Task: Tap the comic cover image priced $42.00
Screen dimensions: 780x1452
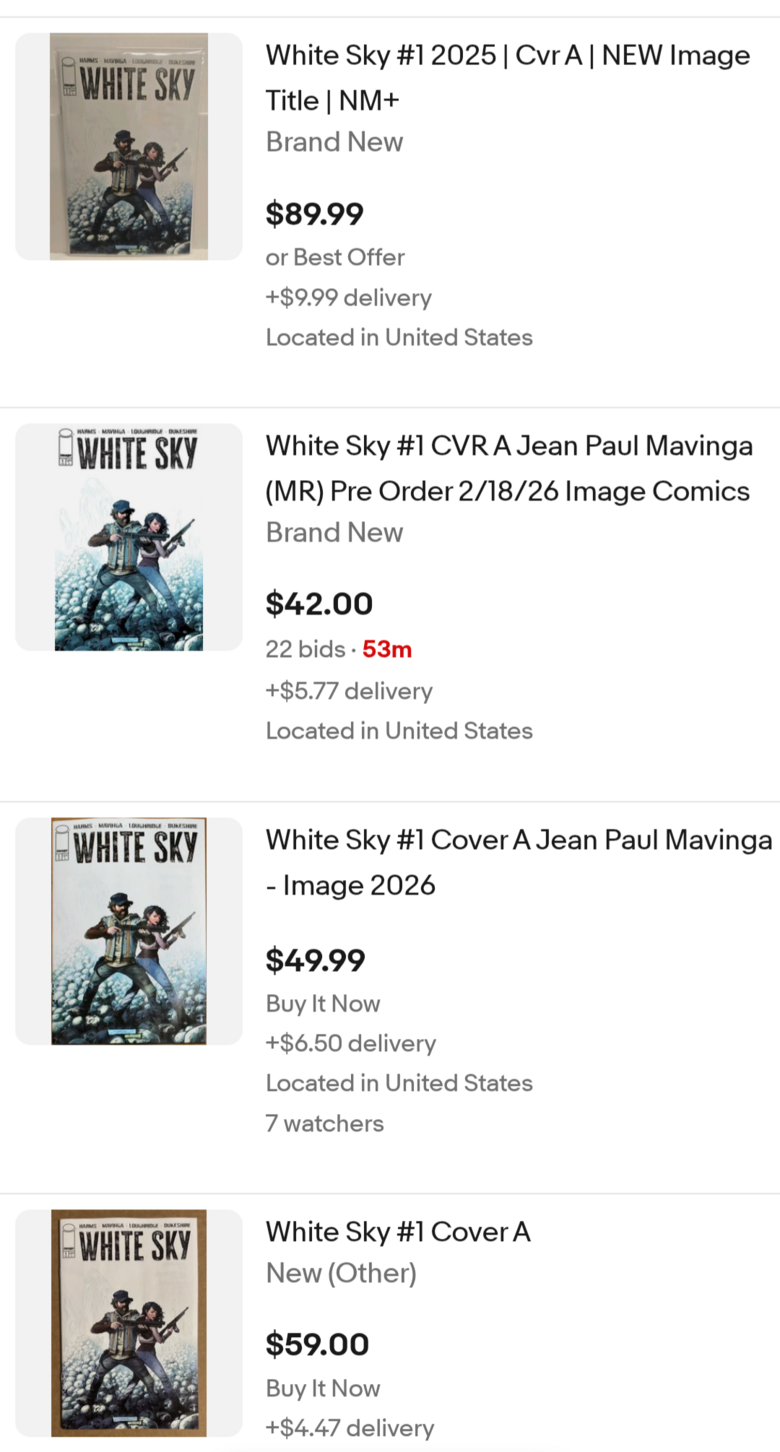Action: [x=129, y=537]
